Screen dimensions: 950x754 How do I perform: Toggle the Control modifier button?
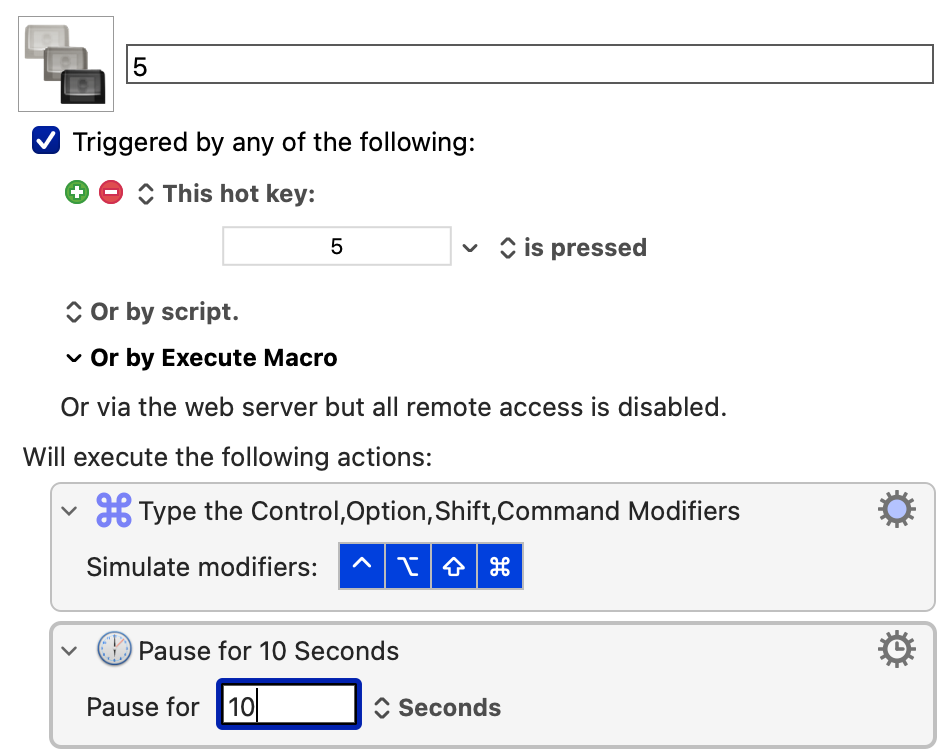[x=362, y=566]
